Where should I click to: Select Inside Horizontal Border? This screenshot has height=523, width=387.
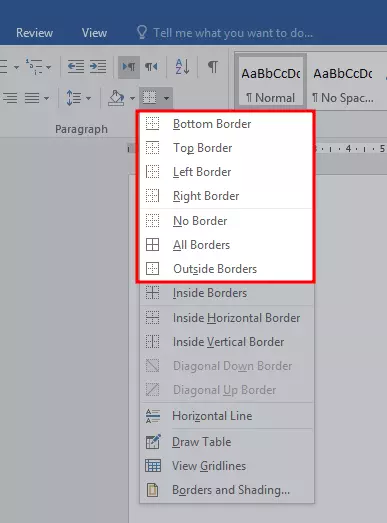[x=227, y=318]
